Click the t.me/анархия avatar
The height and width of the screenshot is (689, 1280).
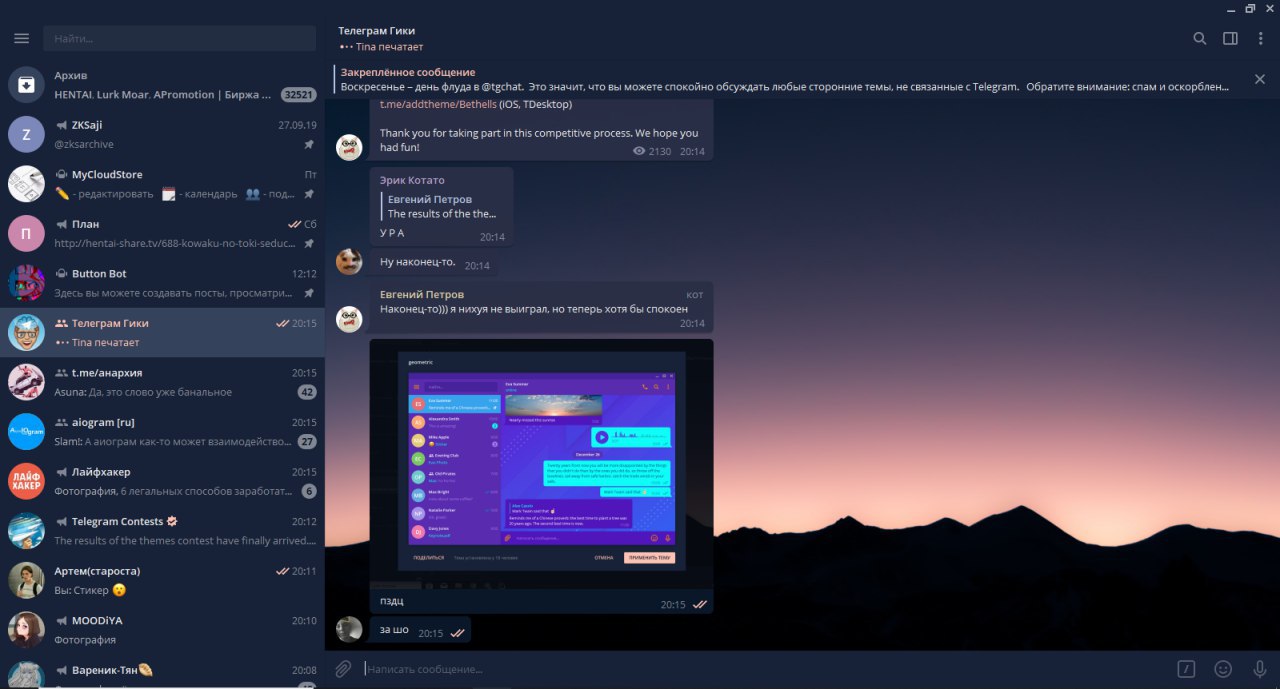(26, 382)
